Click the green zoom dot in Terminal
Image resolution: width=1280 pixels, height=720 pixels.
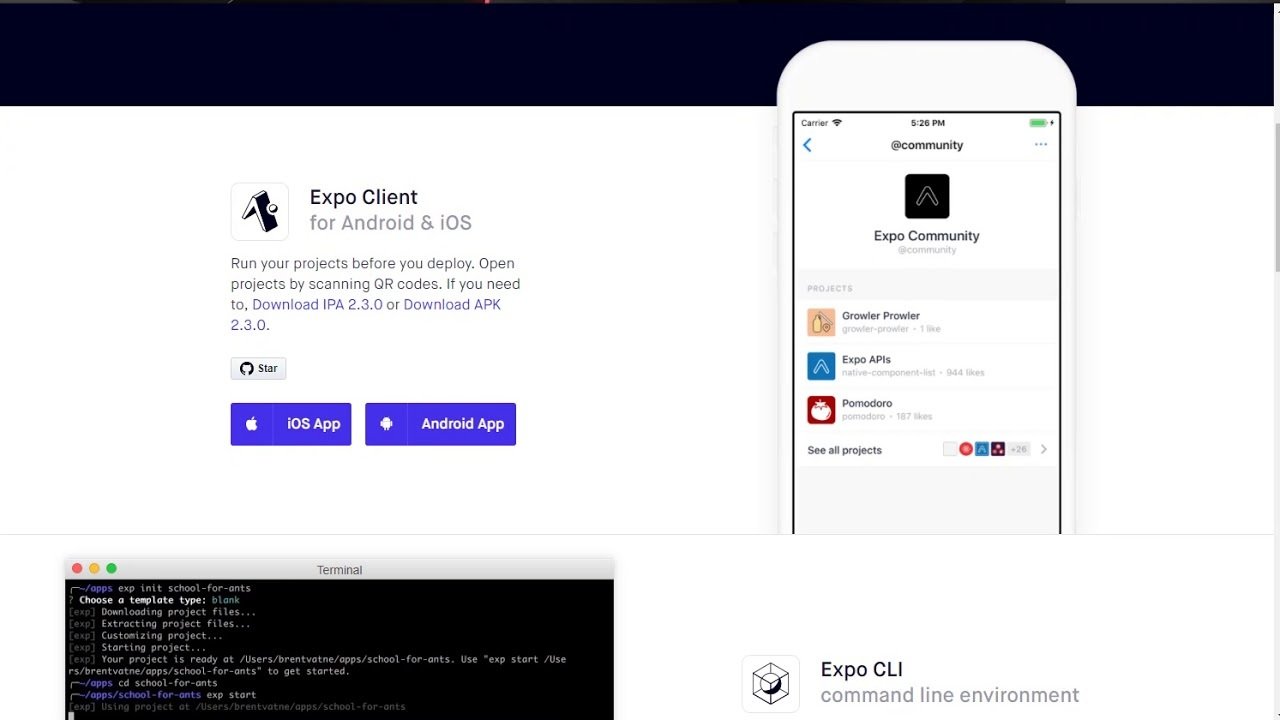[x=111, y=568]
